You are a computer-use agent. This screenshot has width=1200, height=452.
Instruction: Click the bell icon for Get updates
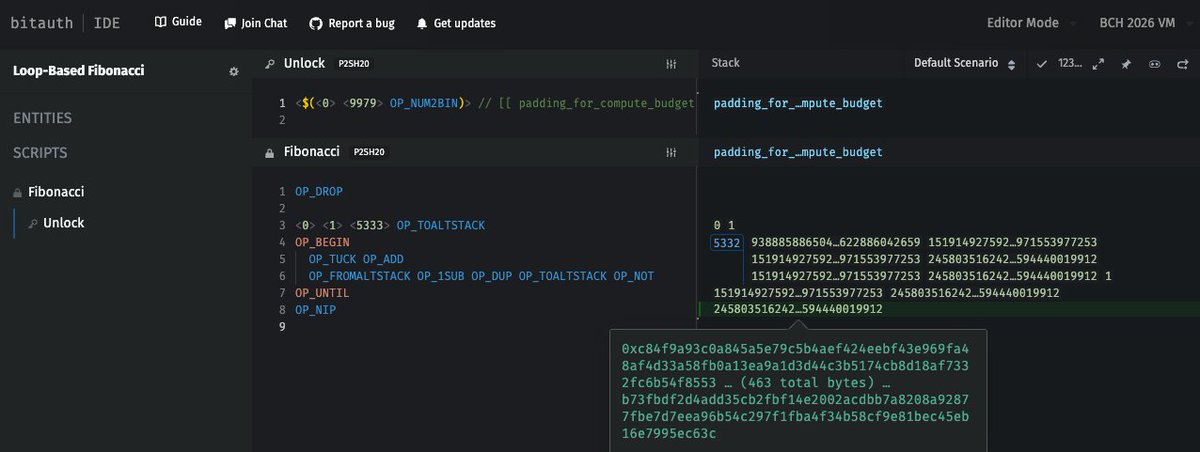click(422, 22)
